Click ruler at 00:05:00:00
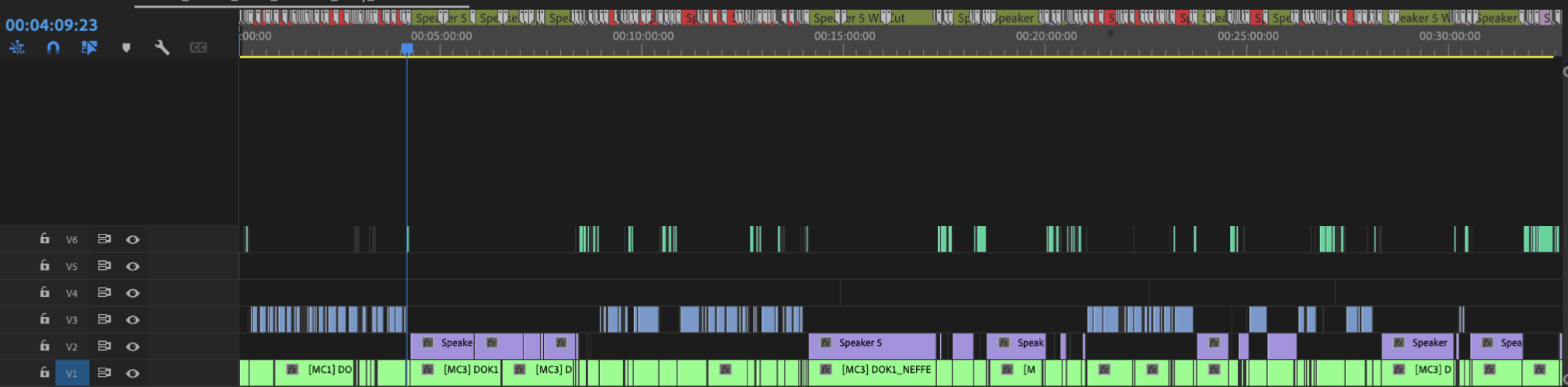 [x=441, y=36]
